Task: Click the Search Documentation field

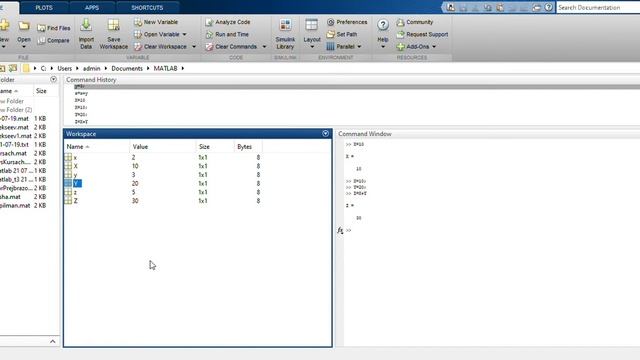Action: click(598, 7)
